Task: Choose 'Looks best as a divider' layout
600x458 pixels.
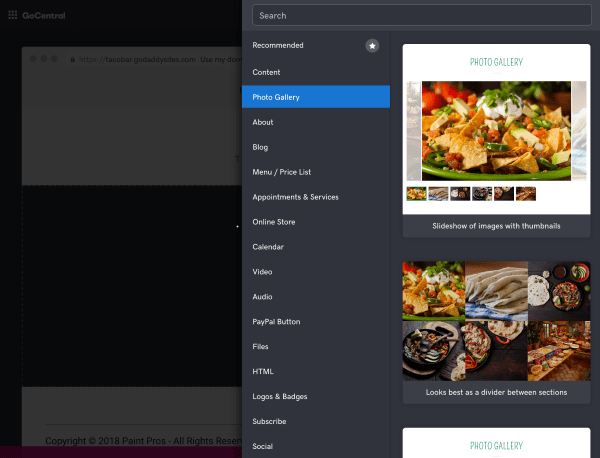Action: tap(496, 332)
